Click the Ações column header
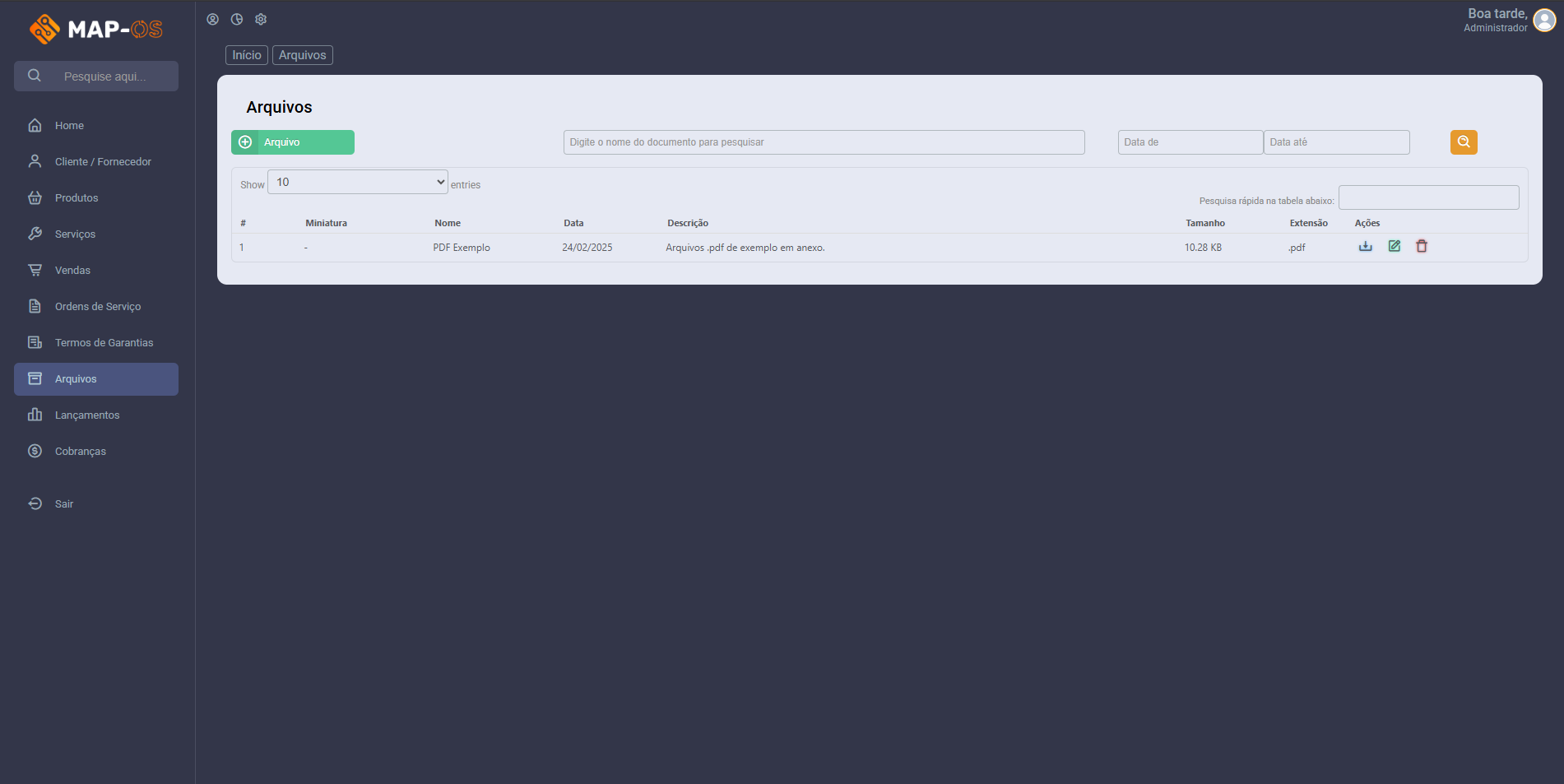The width and height of the screenshot is (1564, 784). tap(1367, 223)
